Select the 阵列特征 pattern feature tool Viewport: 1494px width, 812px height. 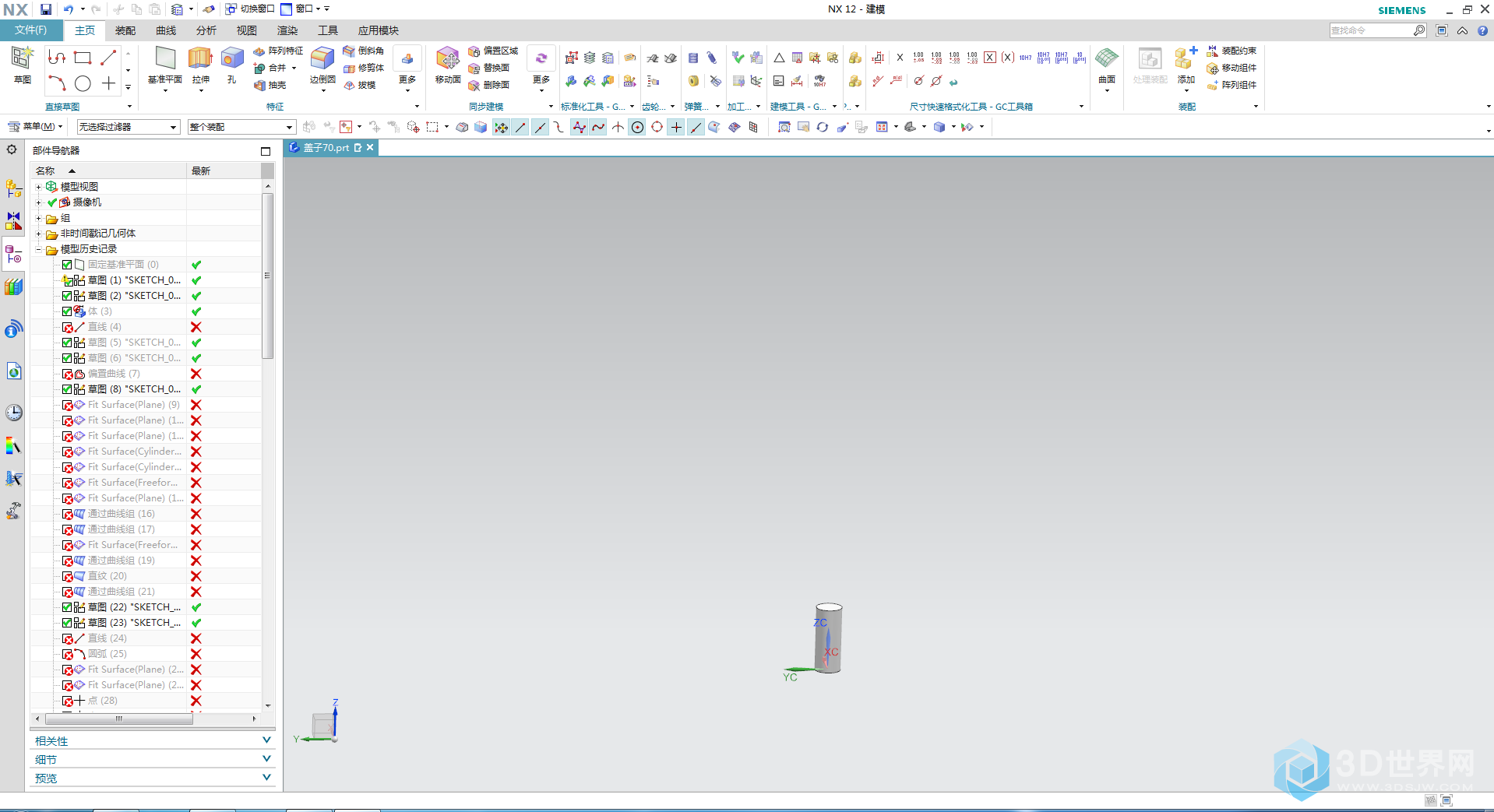click(278, 51)
